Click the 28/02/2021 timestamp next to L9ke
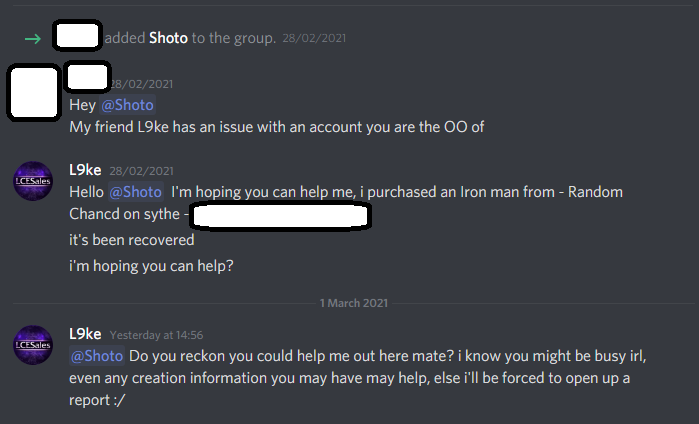This screenshot has width=699, height=424. (141, 171)
